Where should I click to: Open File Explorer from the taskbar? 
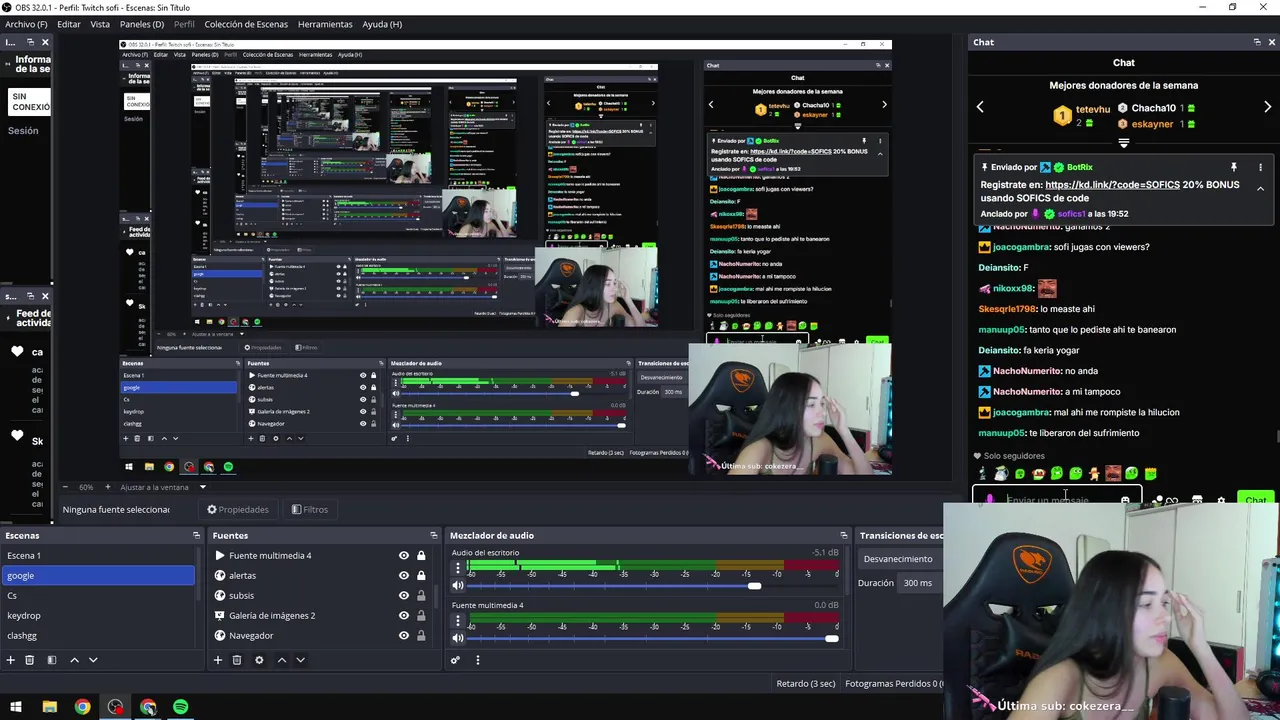(49, 707)
